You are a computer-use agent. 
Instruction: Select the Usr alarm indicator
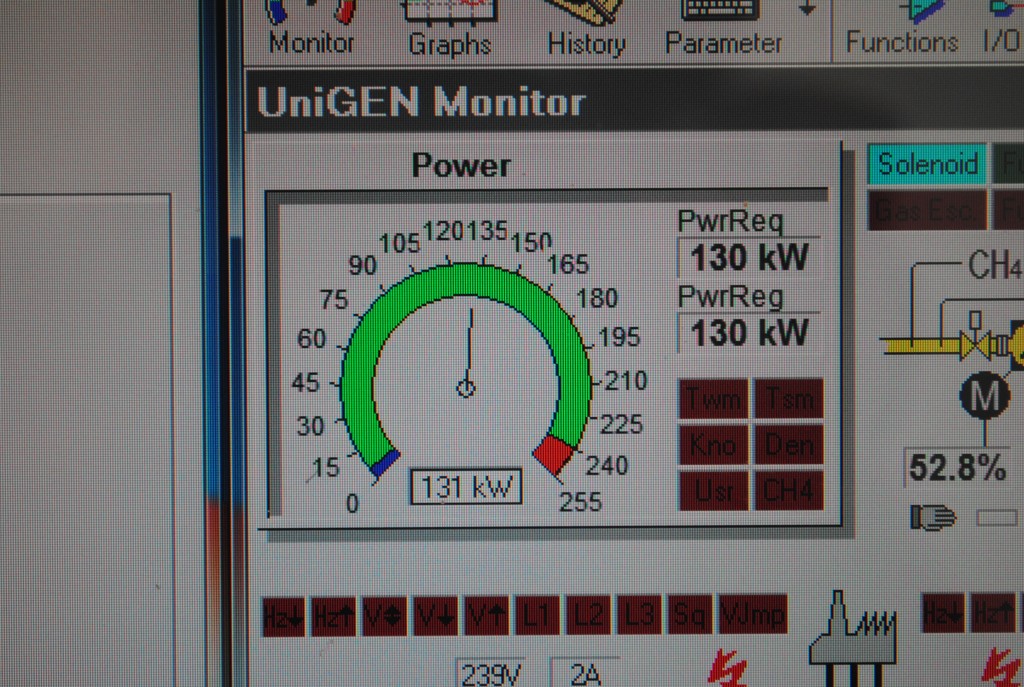[714, 490]
